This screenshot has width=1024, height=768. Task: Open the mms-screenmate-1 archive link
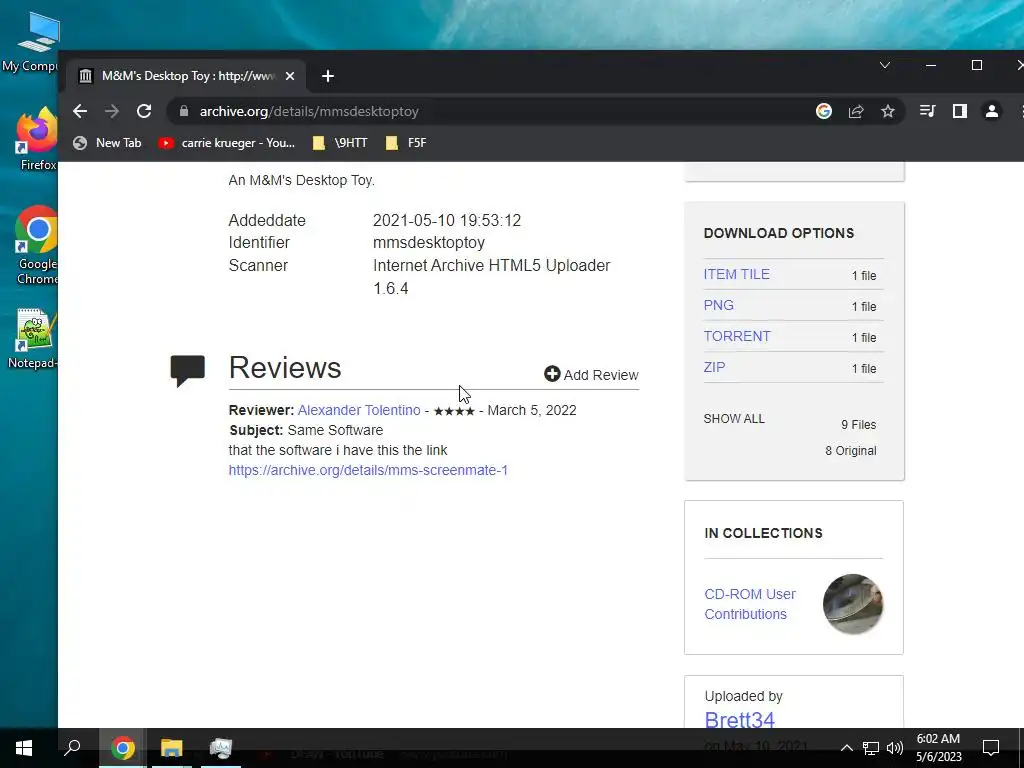click(368, 470)
